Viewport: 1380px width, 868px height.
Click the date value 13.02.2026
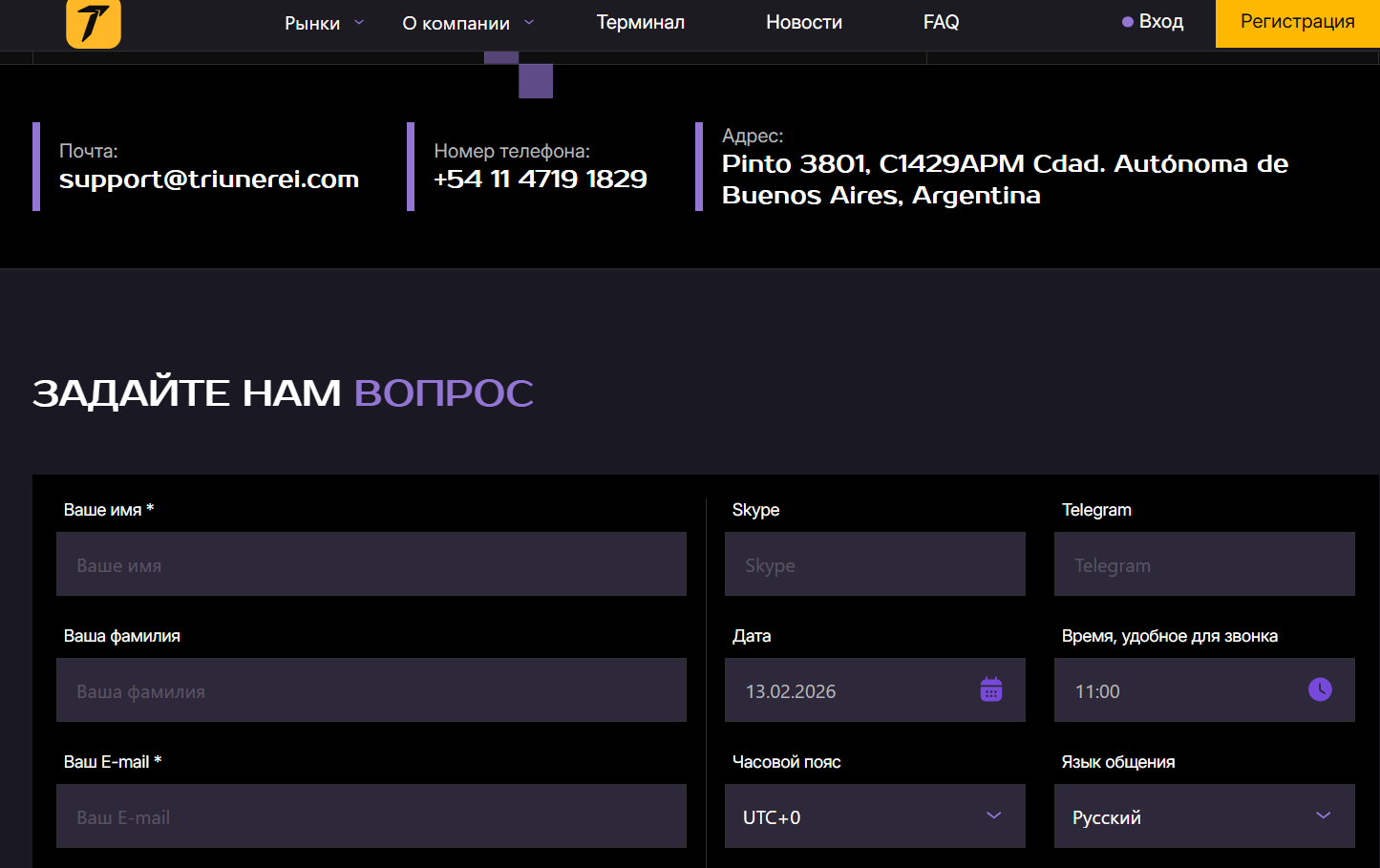click(791, 691)
